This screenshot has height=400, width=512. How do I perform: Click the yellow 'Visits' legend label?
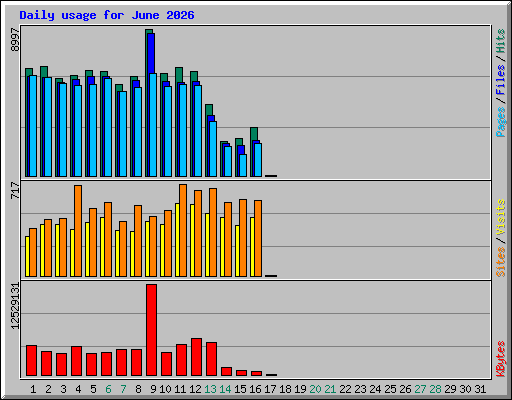[501, 217]
